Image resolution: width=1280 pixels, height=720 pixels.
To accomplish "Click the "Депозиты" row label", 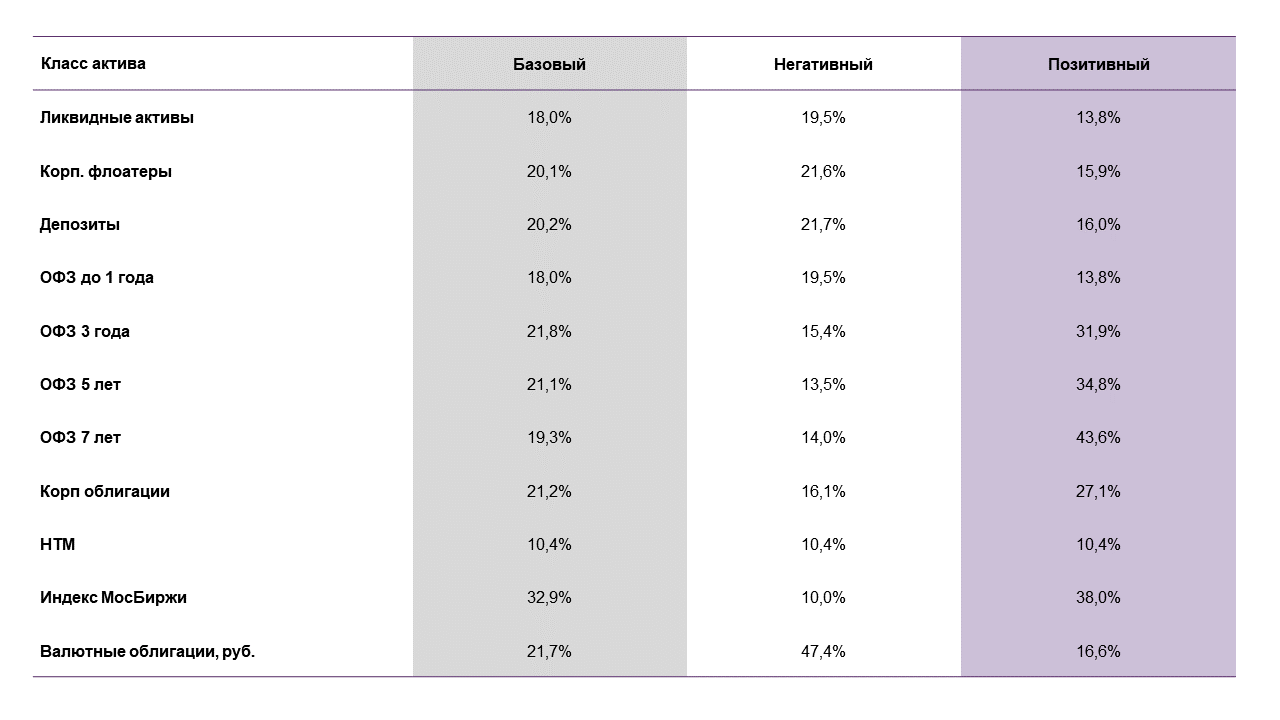I will pyautogui.click(x=80, y=224).
